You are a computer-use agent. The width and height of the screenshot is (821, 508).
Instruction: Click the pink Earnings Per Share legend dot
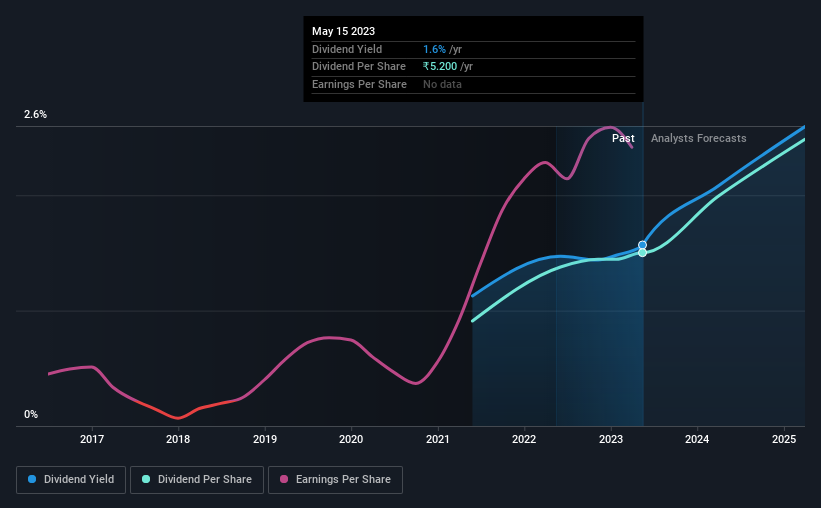click(284, 479)
